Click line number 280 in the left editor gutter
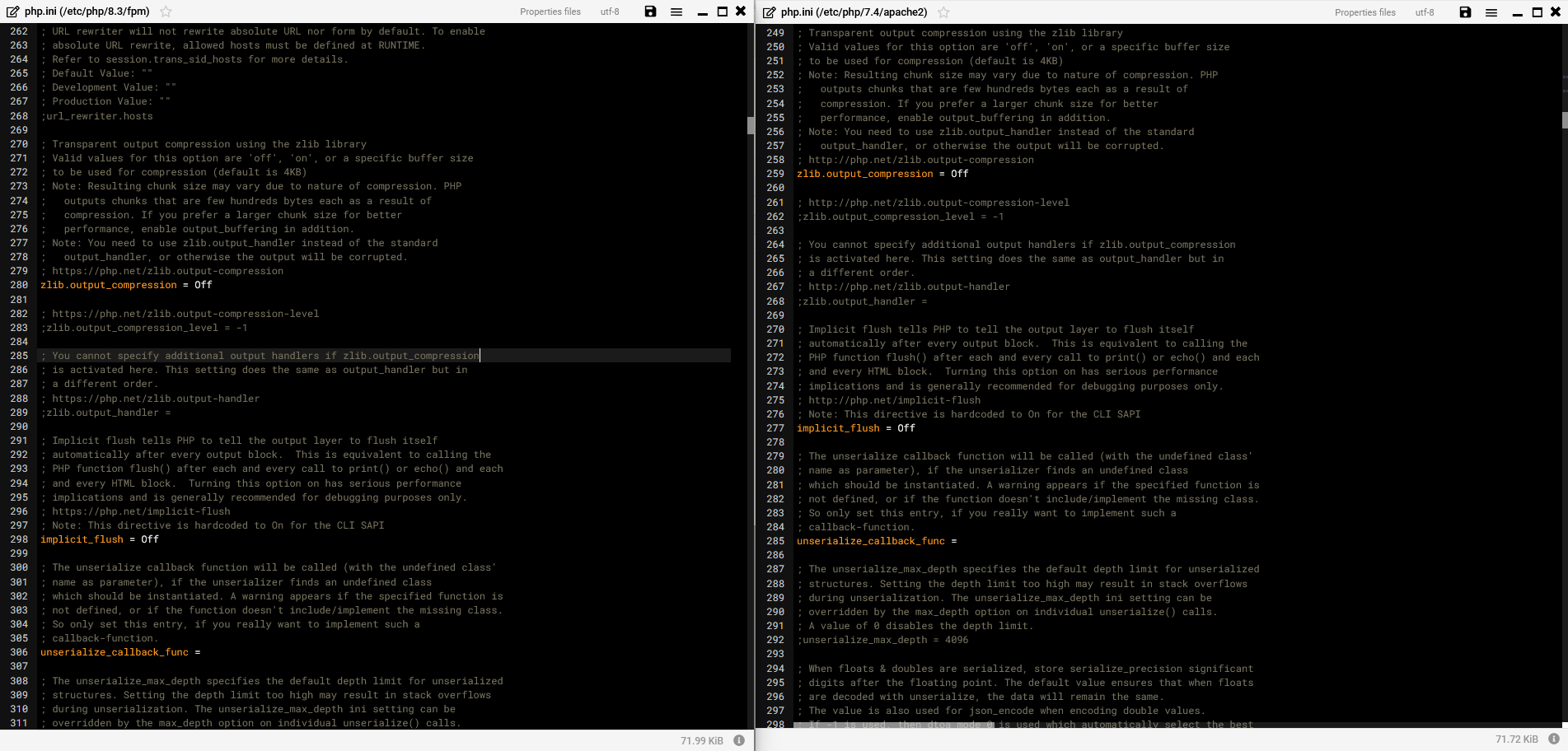Image resolution: width=1568 pixels, height=751 pixels. point(19,285)
